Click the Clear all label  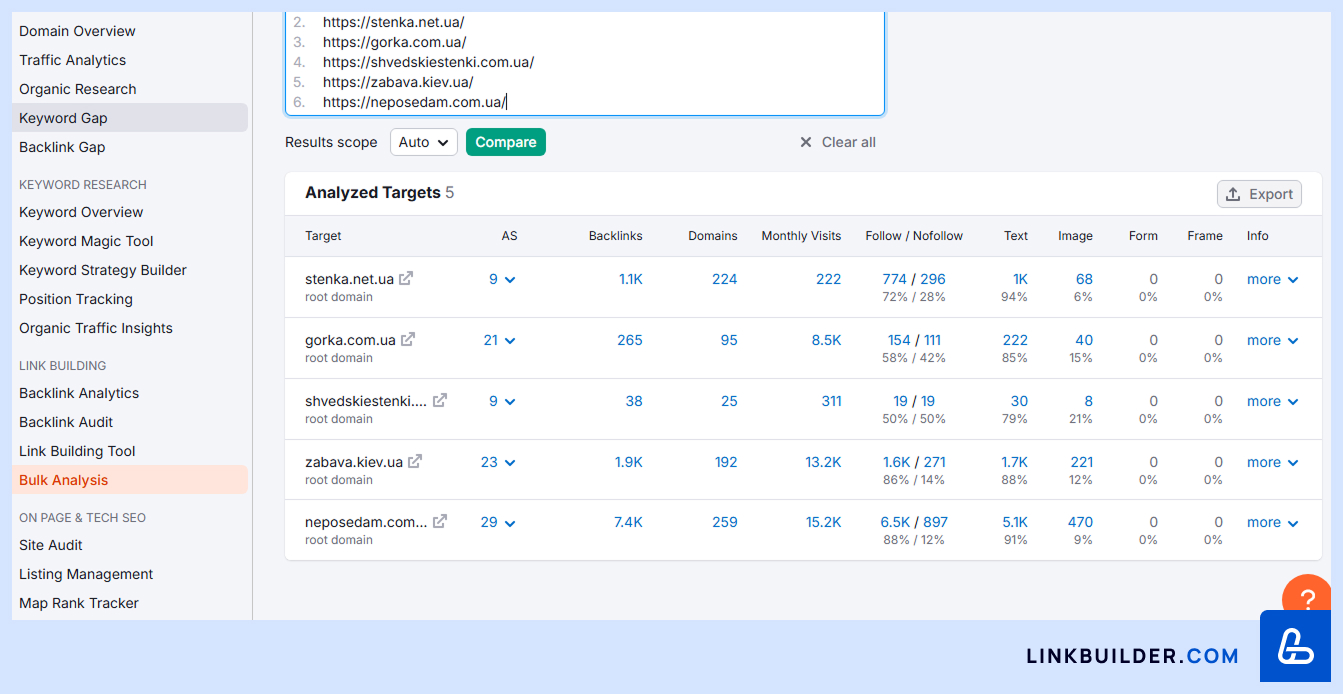click(x=849, y=142)
